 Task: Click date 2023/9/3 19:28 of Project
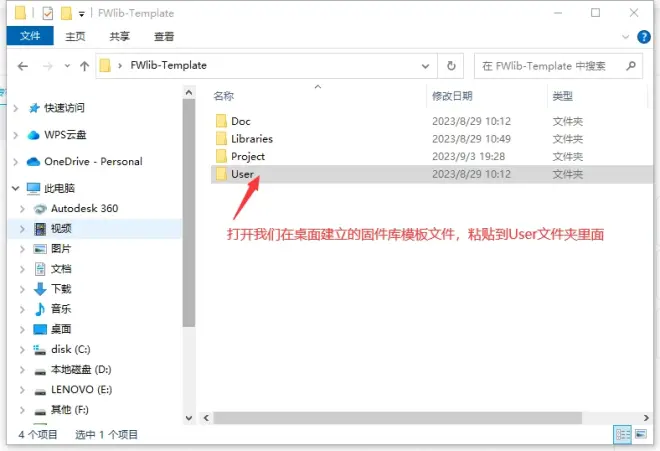click(468, 157)
